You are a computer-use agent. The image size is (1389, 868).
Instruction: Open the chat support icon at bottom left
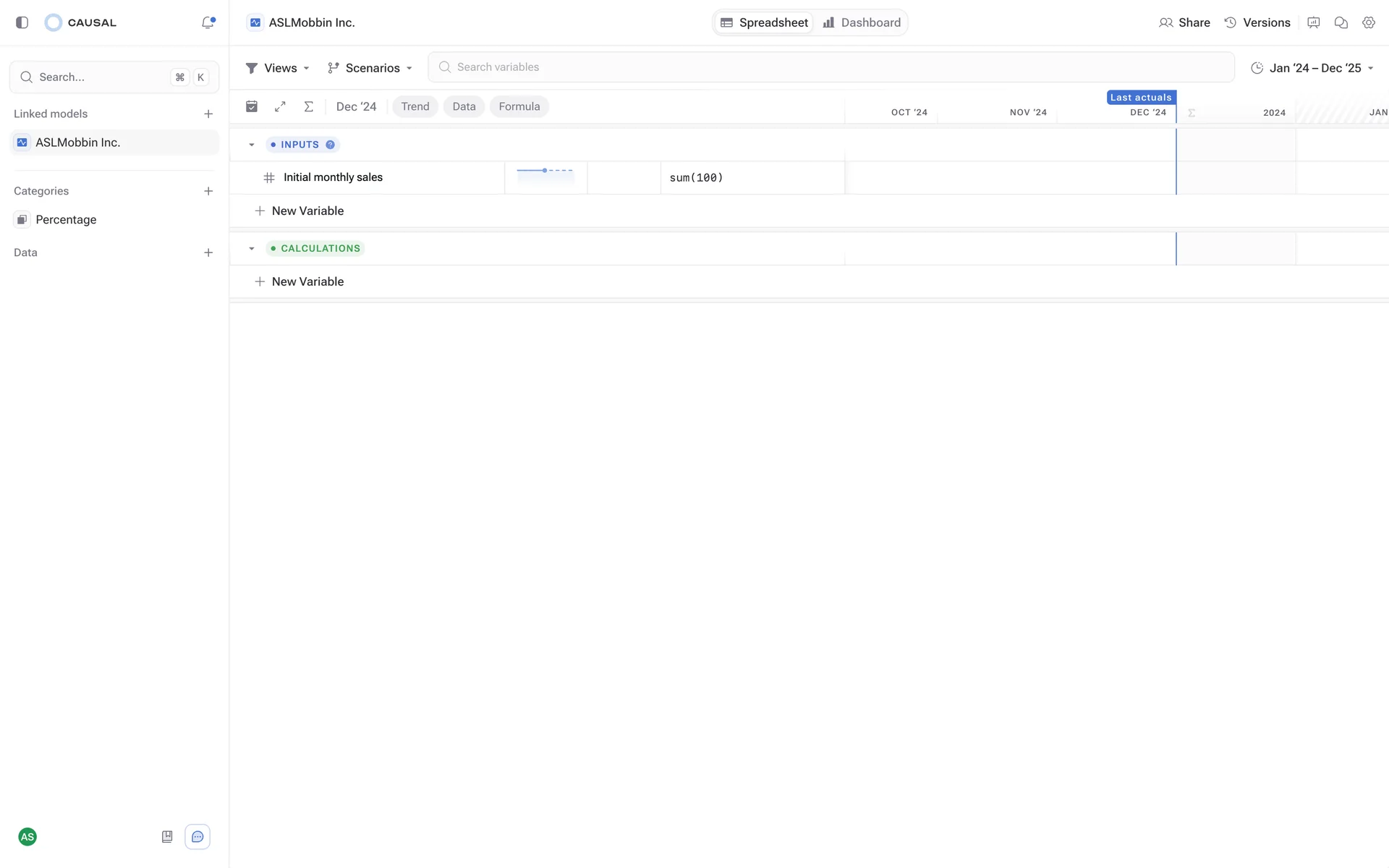pos(197,837)
